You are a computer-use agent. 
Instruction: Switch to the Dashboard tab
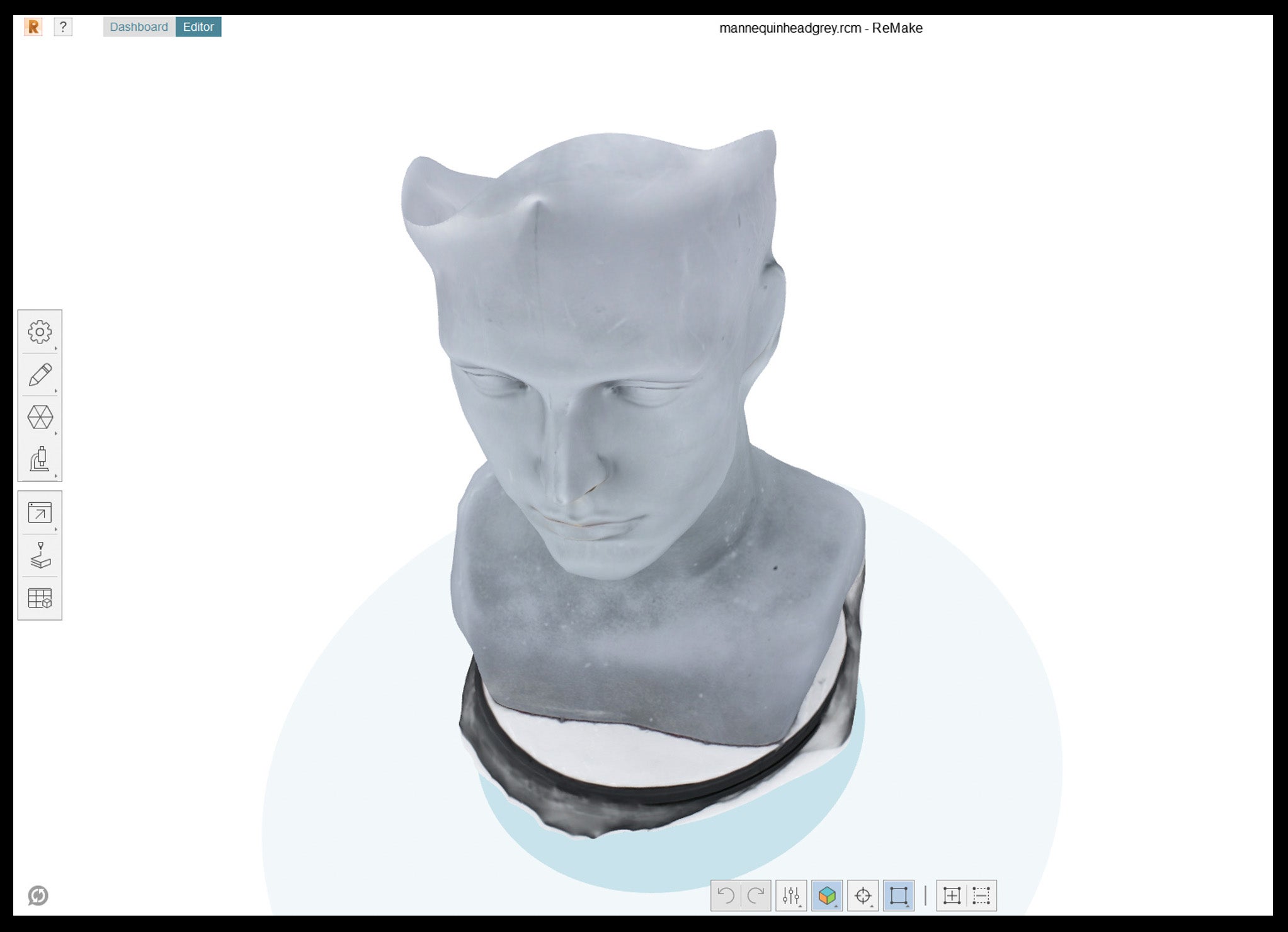(x=139, y=27)
